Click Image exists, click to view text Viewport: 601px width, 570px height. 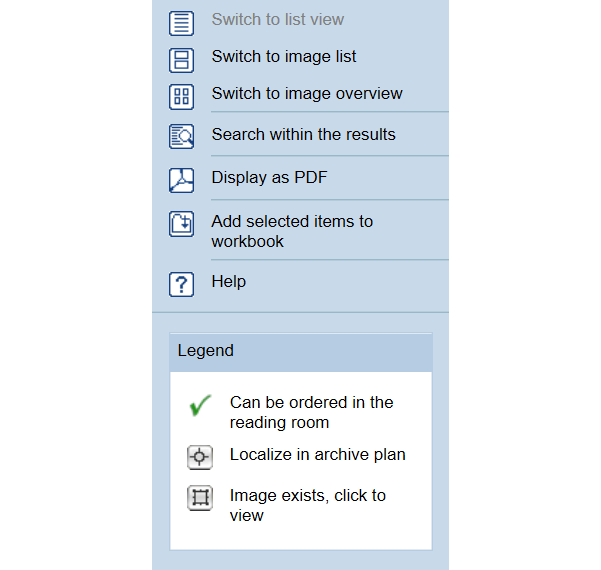308,505
